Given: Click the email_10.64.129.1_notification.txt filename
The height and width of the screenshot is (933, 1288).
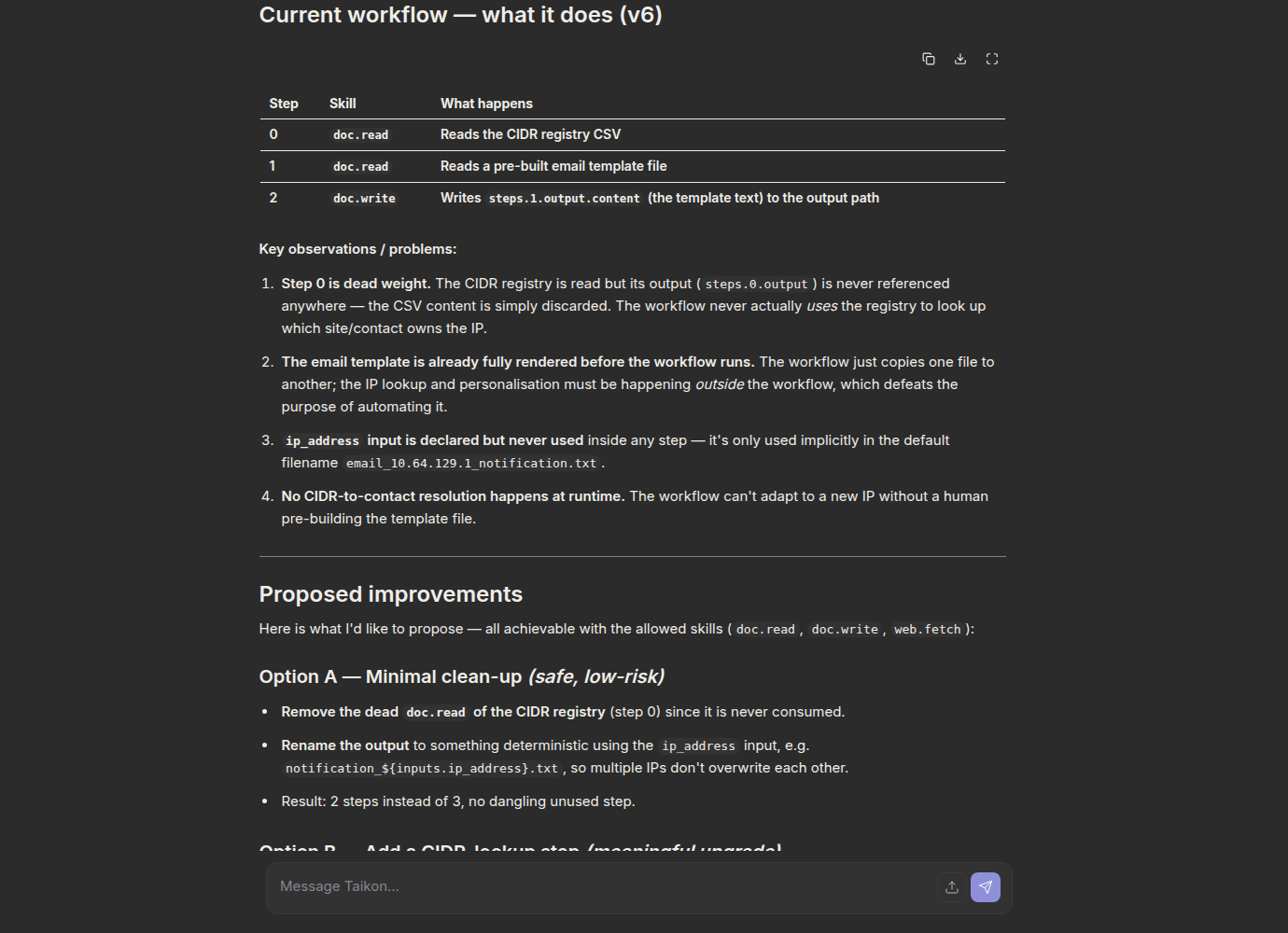Looking at the screenshot, I should click(x=471, y=464).
